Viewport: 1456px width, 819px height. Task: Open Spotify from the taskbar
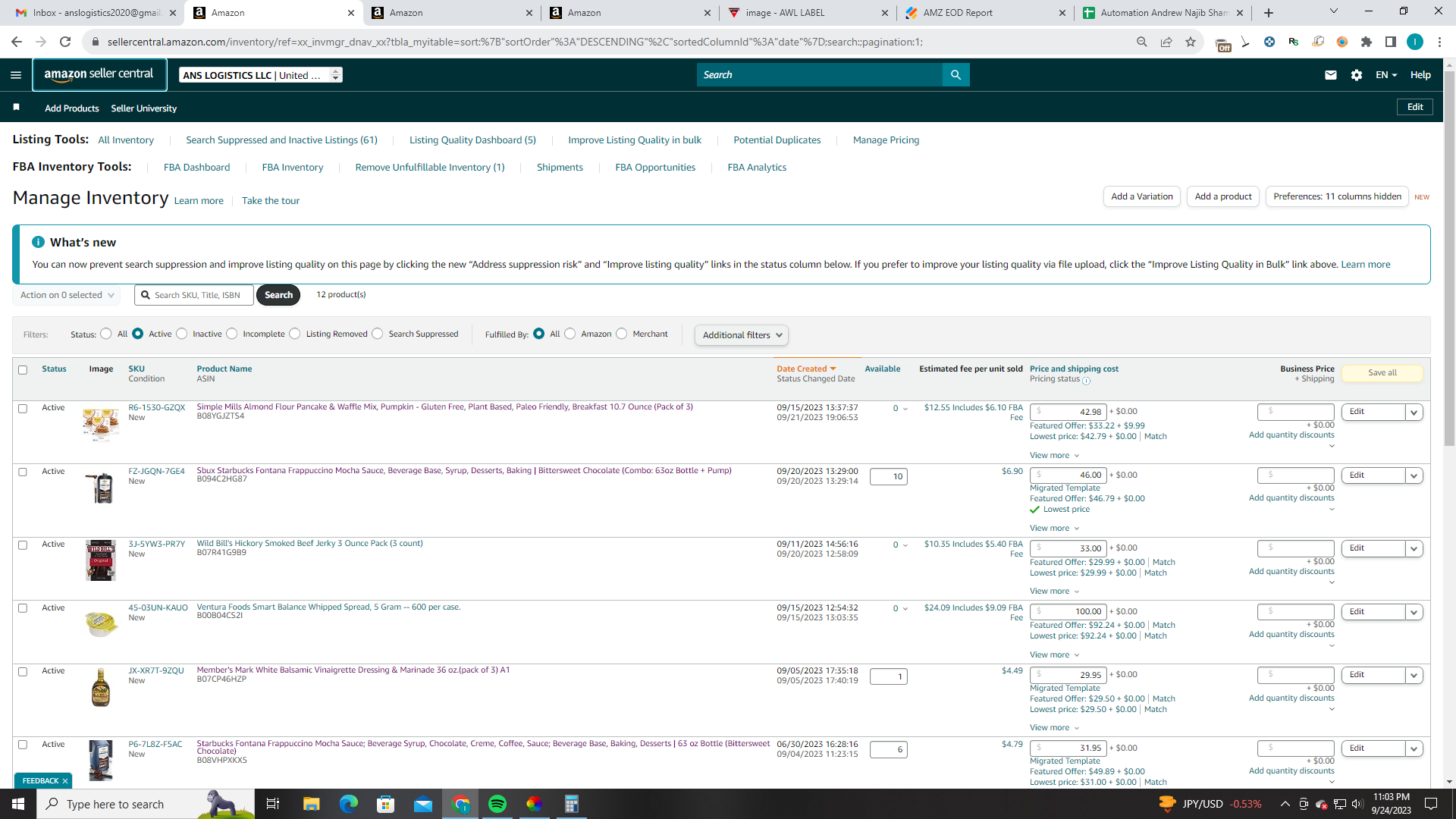497,804
